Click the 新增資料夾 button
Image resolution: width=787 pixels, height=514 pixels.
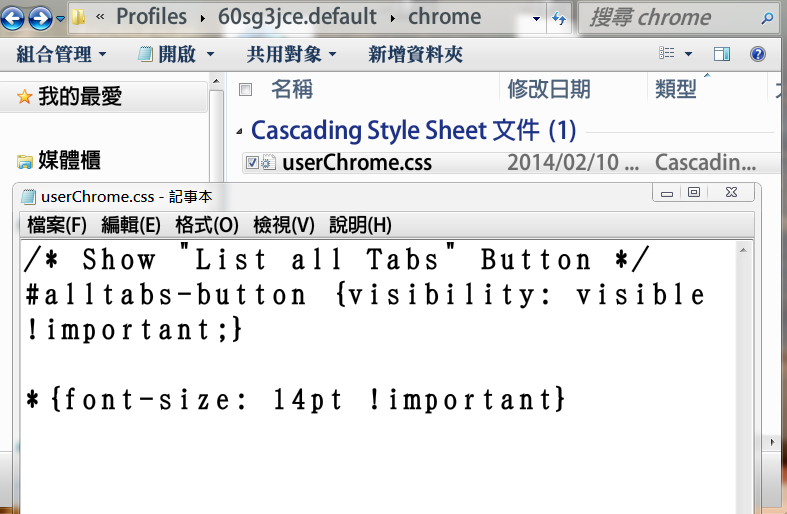pyautogui.click(x=415, y=54)
